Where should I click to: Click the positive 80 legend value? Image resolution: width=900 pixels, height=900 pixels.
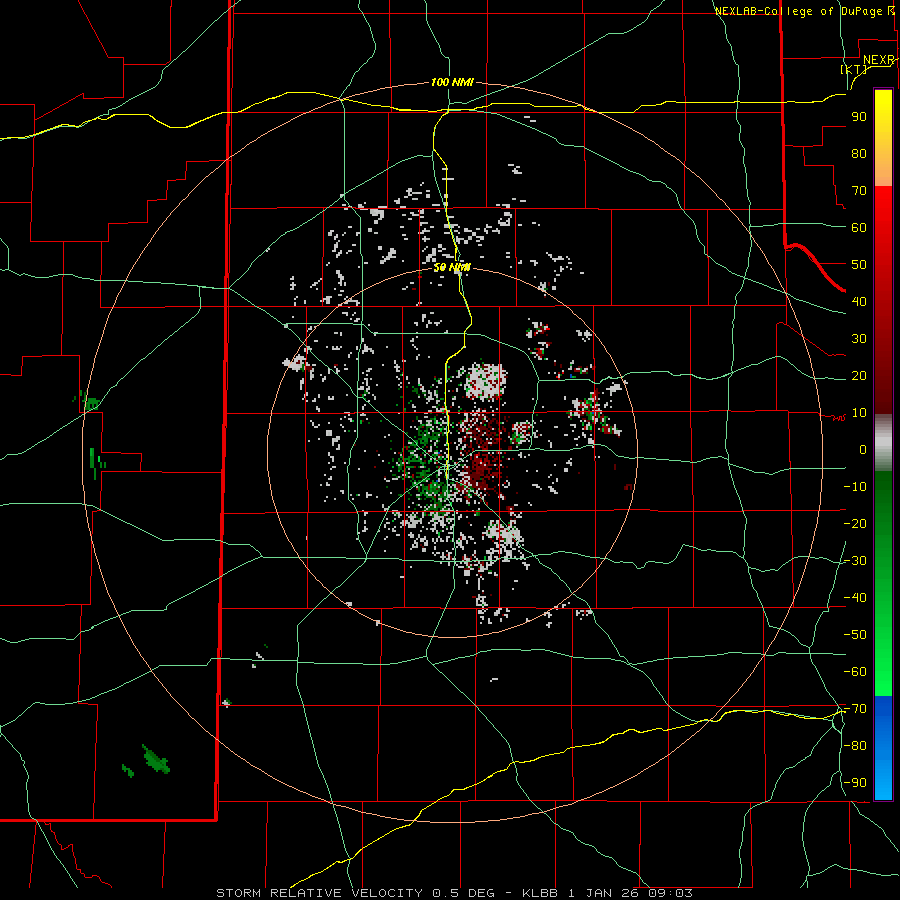[x=859, y=153]
